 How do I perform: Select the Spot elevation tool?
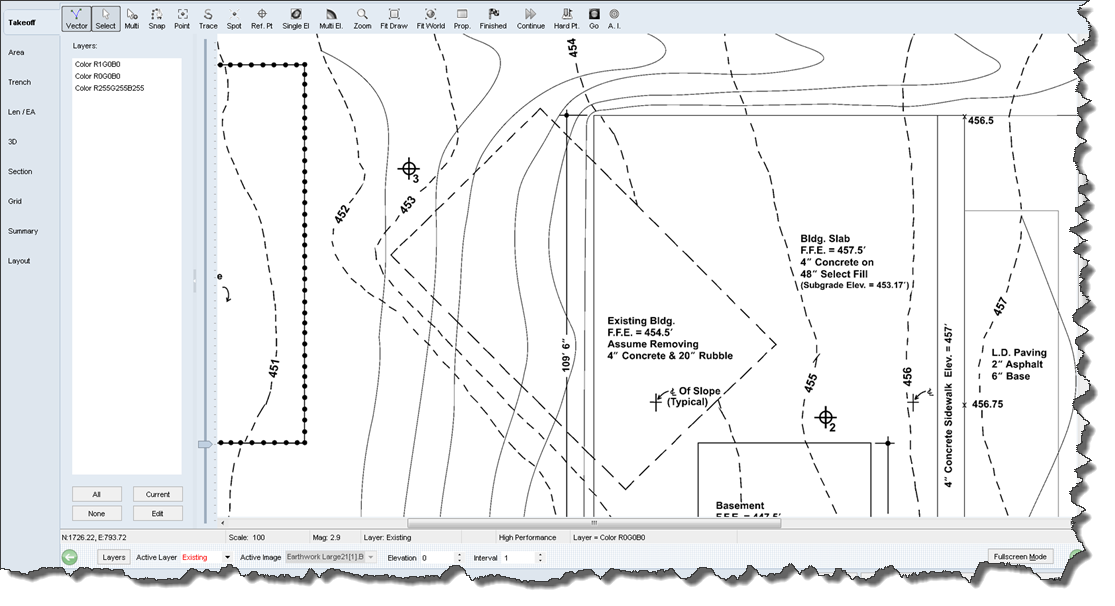234,18
